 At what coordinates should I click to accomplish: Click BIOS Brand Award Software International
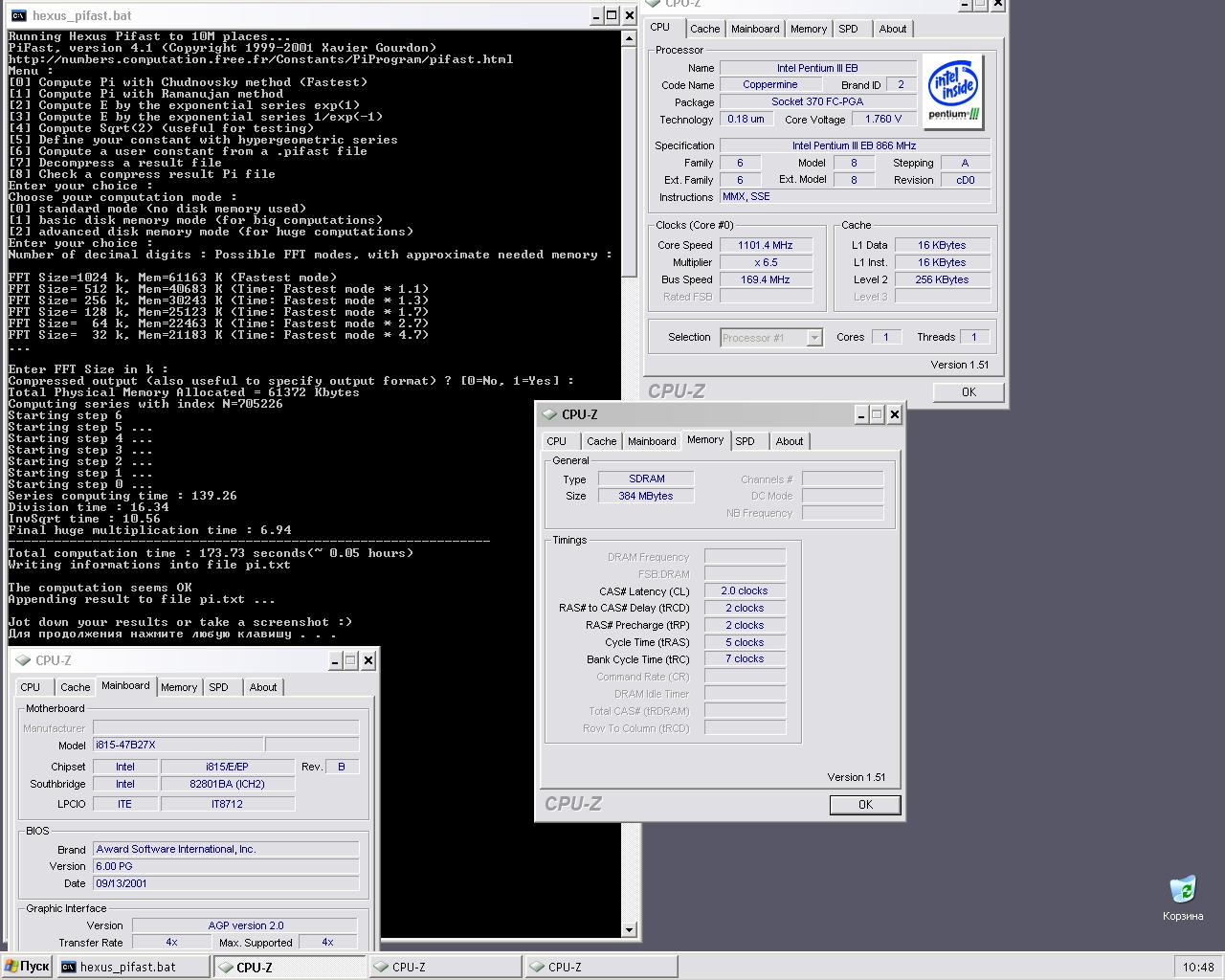pyautogui.click(x=226, y=849)
